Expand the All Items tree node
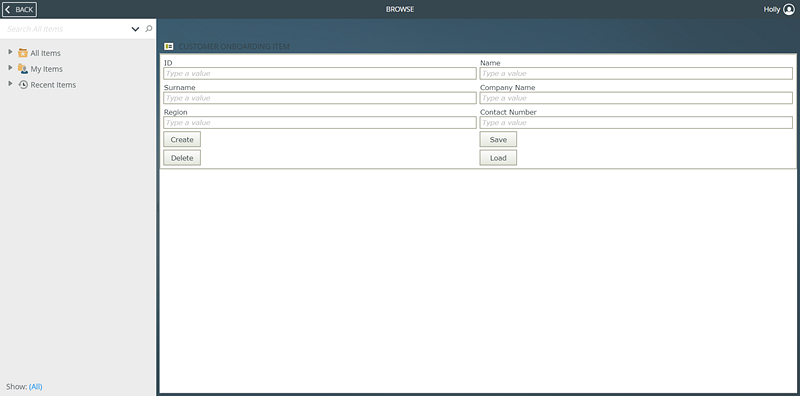The image size is (800, 396). click(10, 52)
